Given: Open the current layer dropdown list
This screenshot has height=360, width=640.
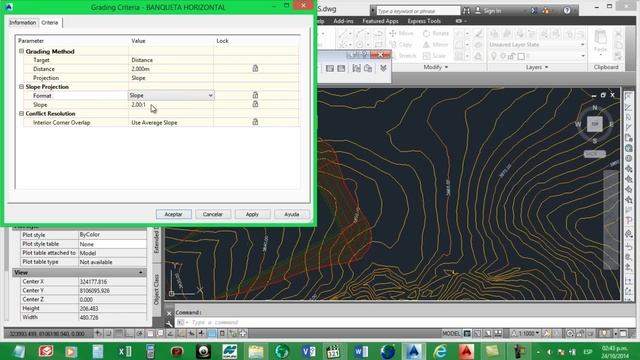Looking at the screenshot, I should coord(582,56).
